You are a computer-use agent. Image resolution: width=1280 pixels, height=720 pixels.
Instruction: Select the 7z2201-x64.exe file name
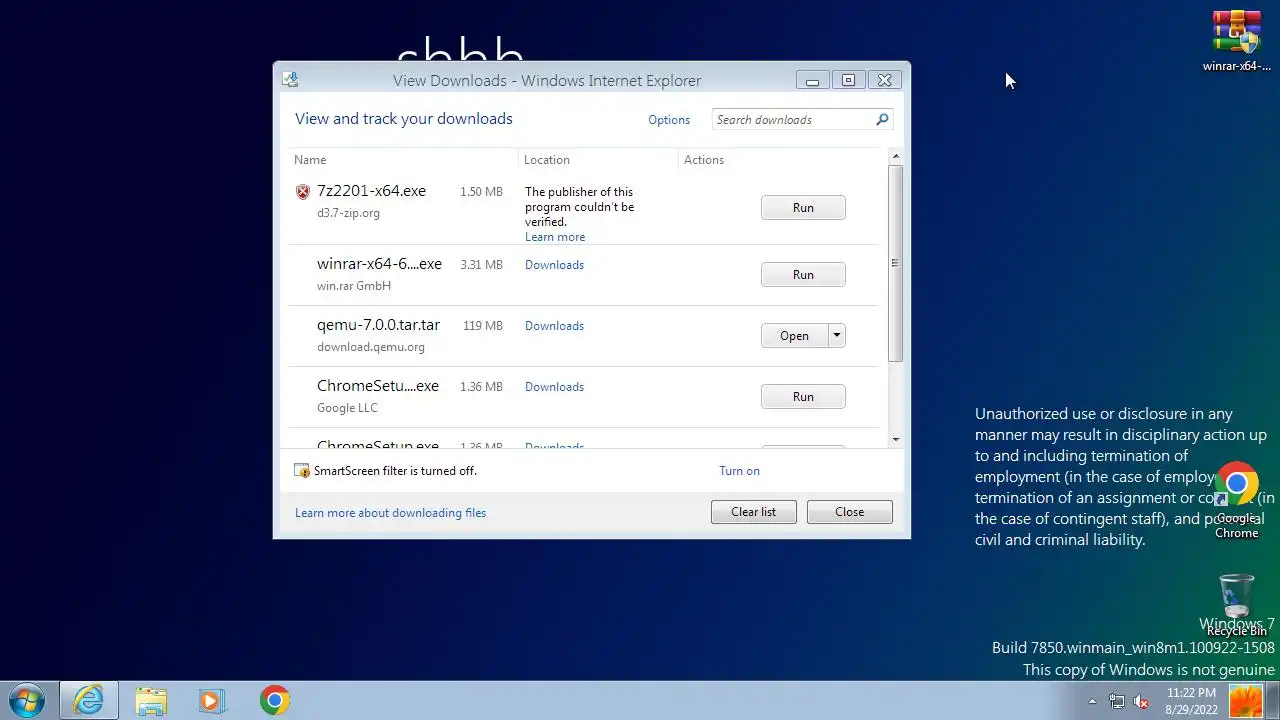371,191
